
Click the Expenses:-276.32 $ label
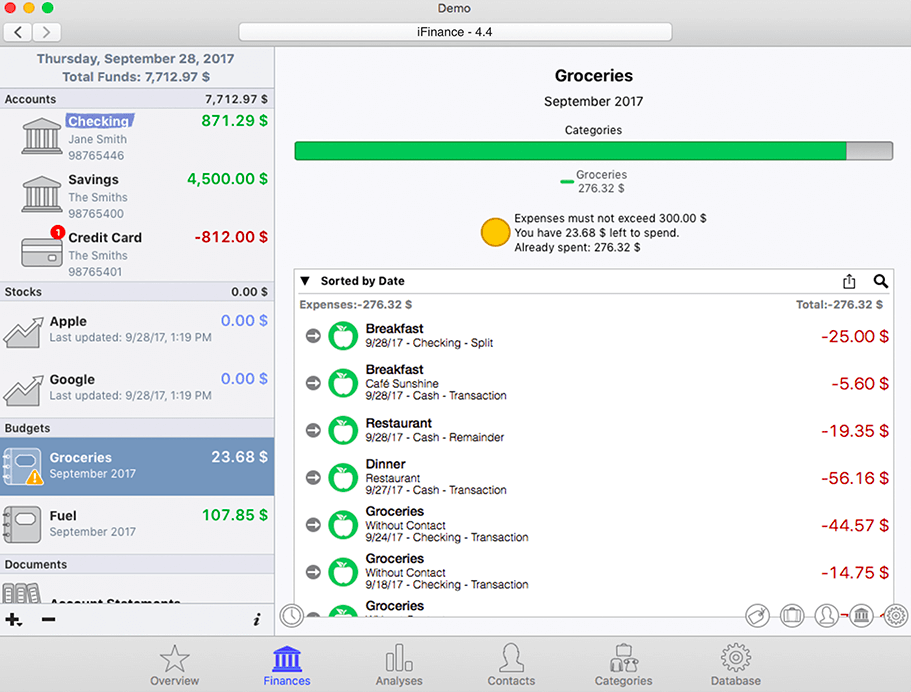356,304
